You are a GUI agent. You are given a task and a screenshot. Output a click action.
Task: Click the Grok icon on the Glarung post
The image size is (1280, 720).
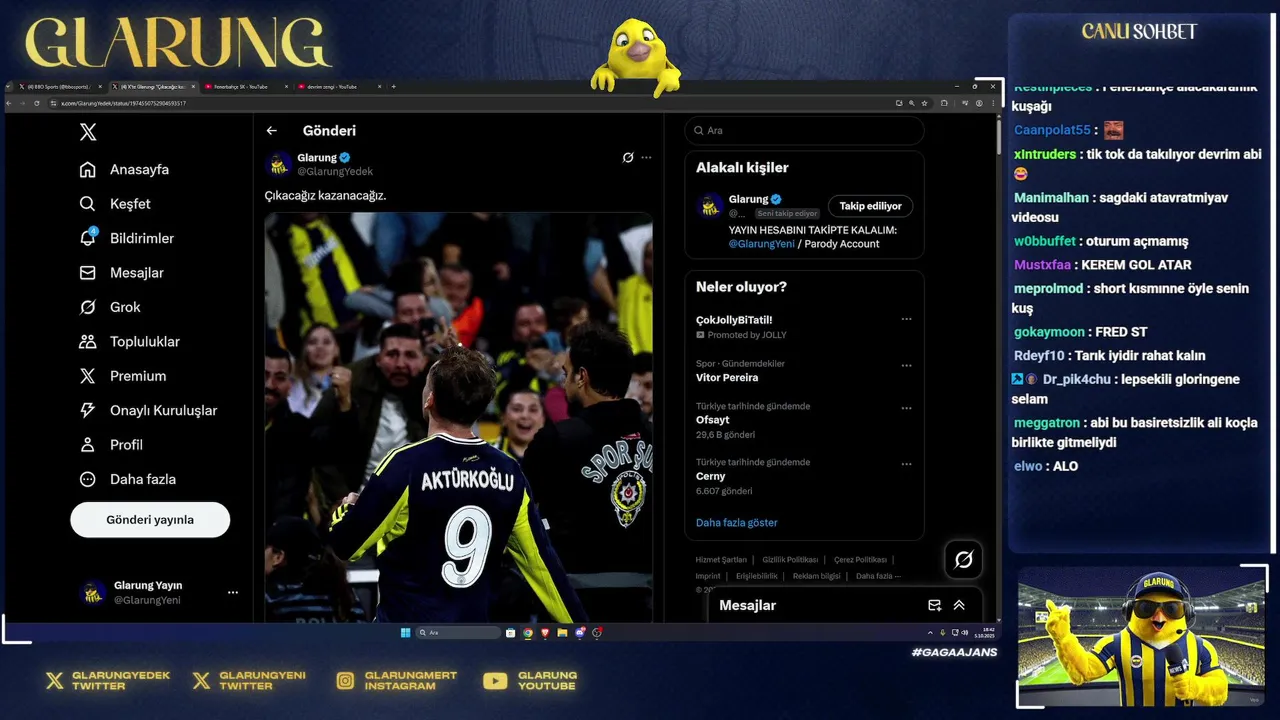coord(628,158)
